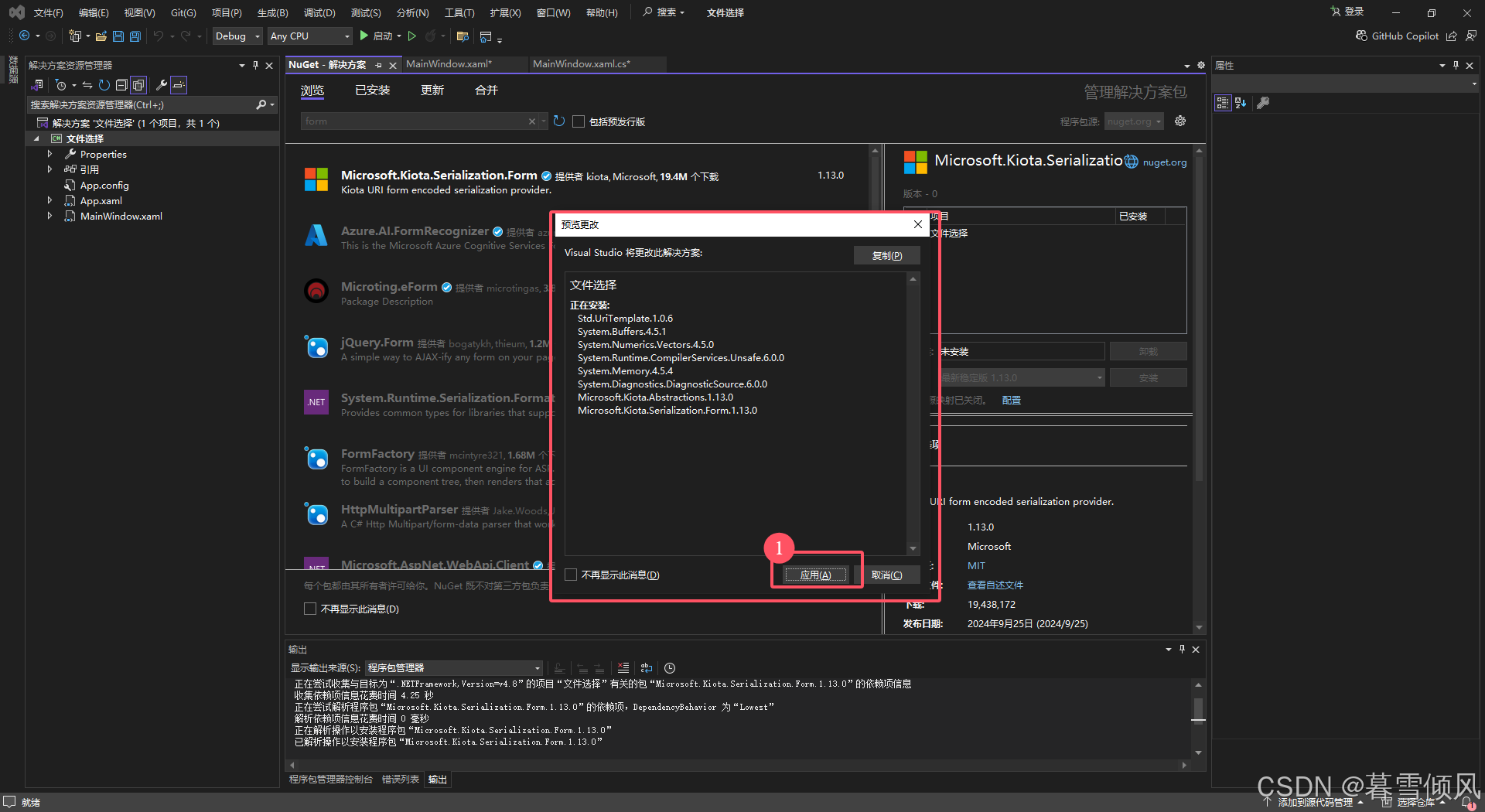Open the 文件(F) menu
Viewport: 1485px width, 812px height.
(x=48, y=12)
